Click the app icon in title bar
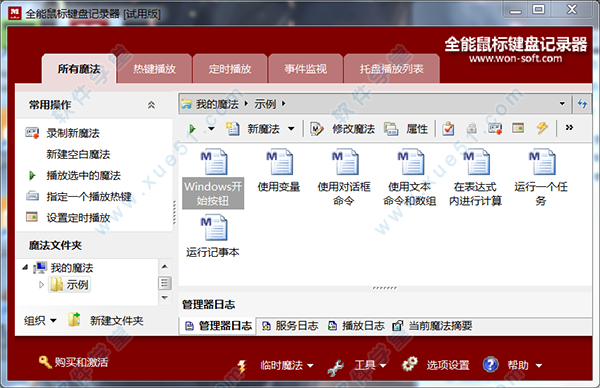Viewport: 600px width, 388px height. (15, 13)
